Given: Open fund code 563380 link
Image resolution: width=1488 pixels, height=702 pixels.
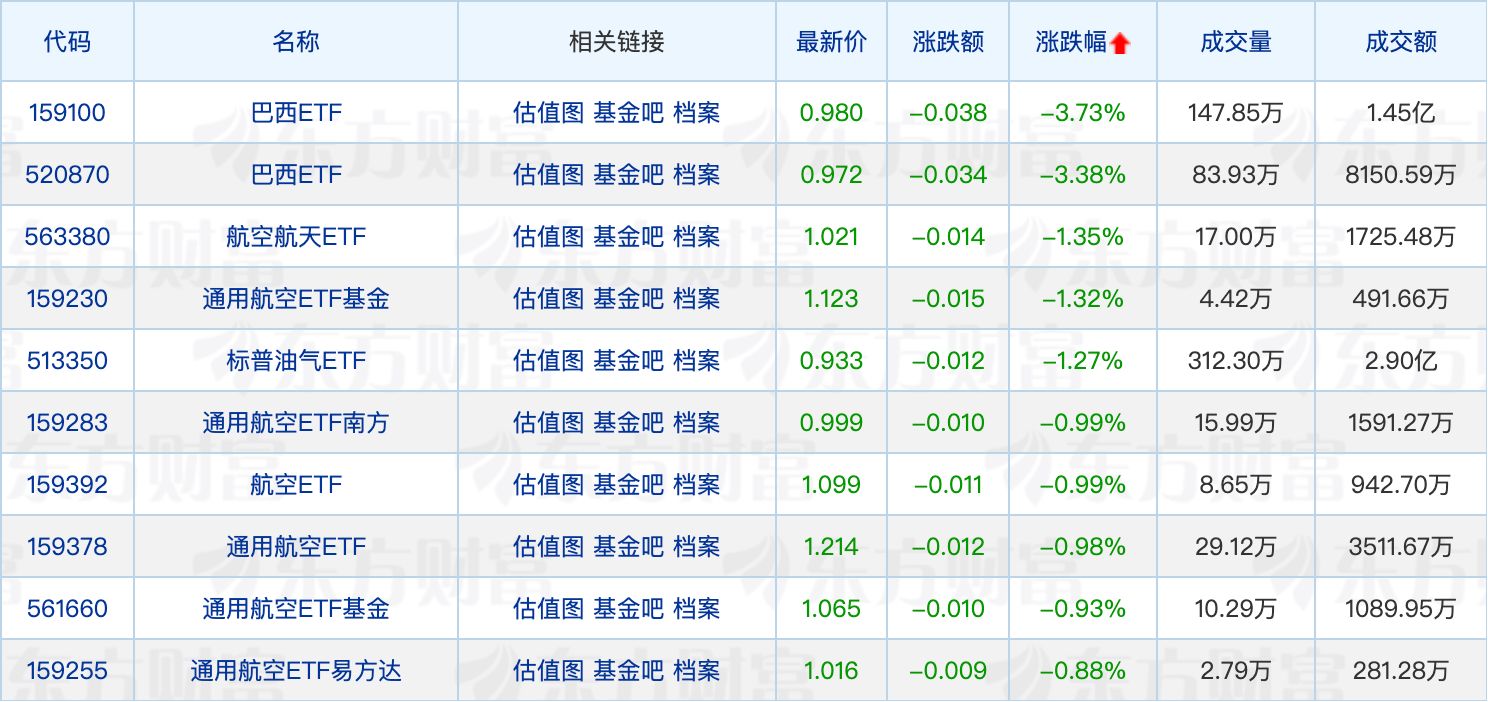Looking at the screenshot, I should click(67, 237).
